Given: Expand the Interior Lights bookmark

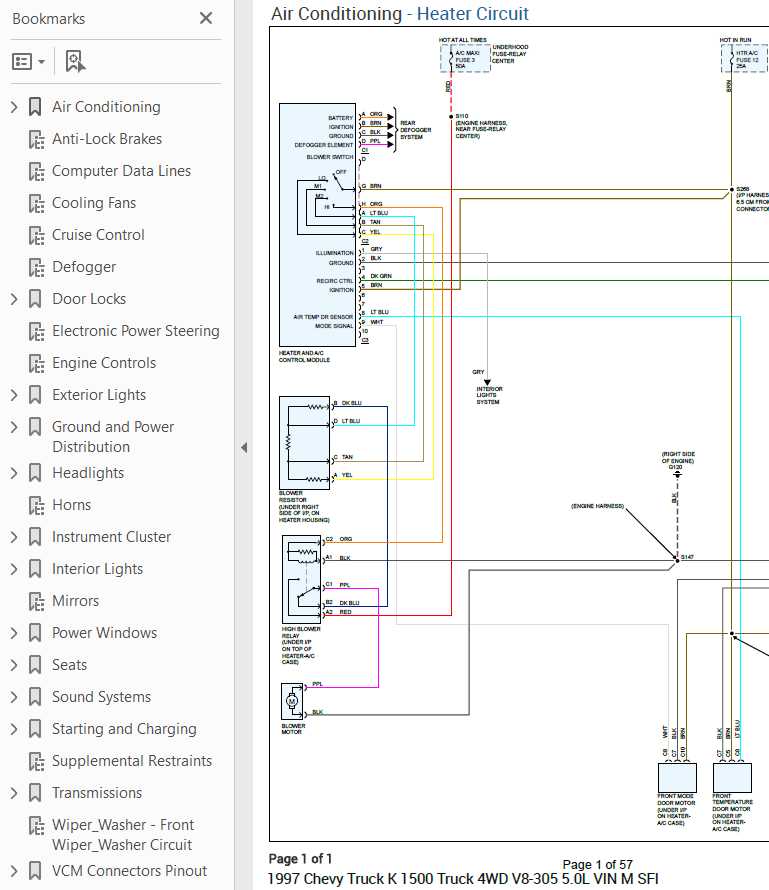Looking at the screenshot, I should (x=14, y=569).
